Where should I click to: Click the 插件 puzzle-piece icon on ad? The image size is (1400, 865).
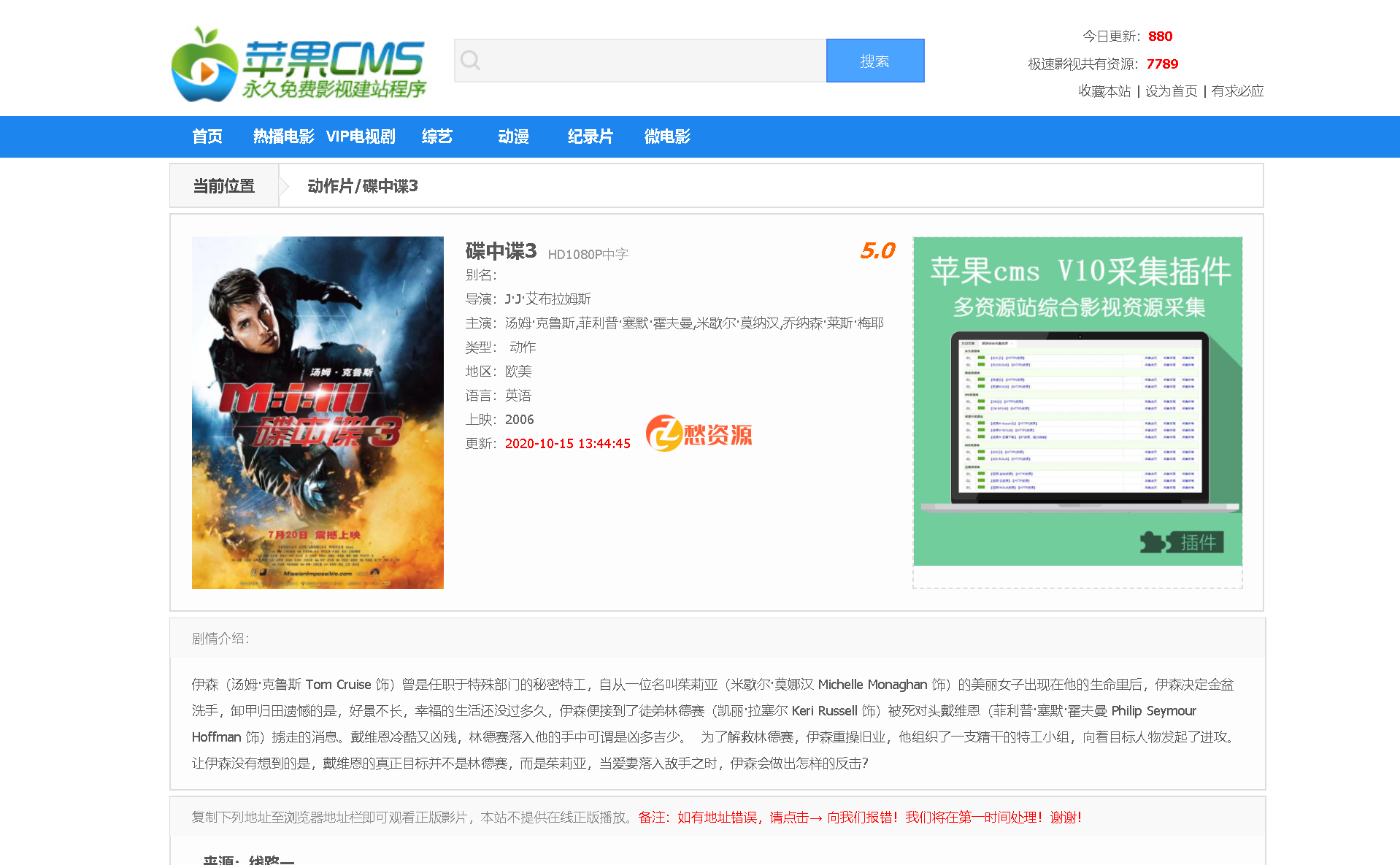click(1150, 542)
